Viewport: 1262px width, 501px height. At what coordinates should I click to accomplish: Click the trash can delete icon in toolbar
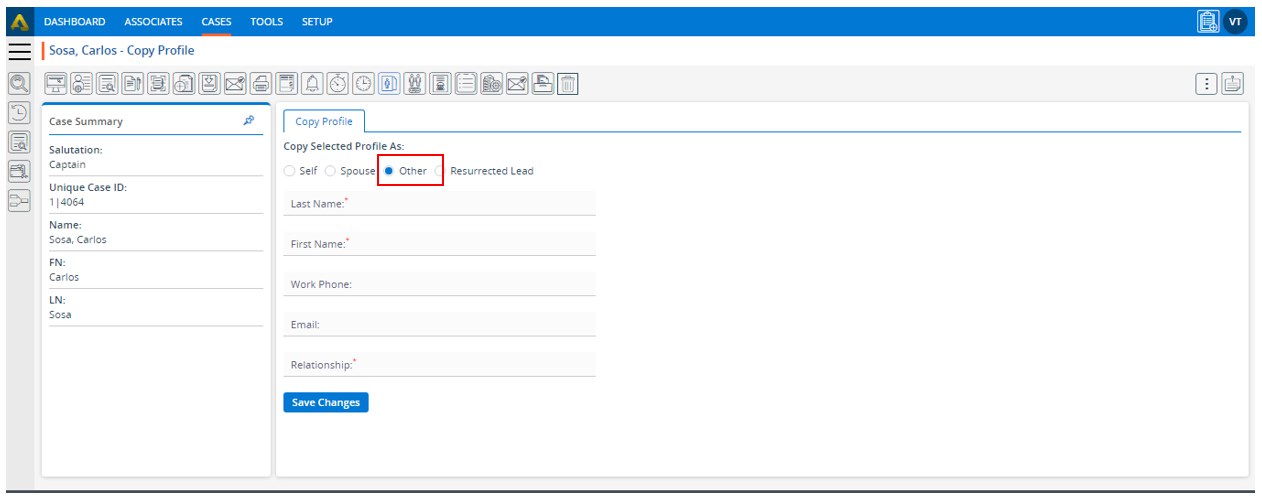pyautogui.click(x=567, y=84)
